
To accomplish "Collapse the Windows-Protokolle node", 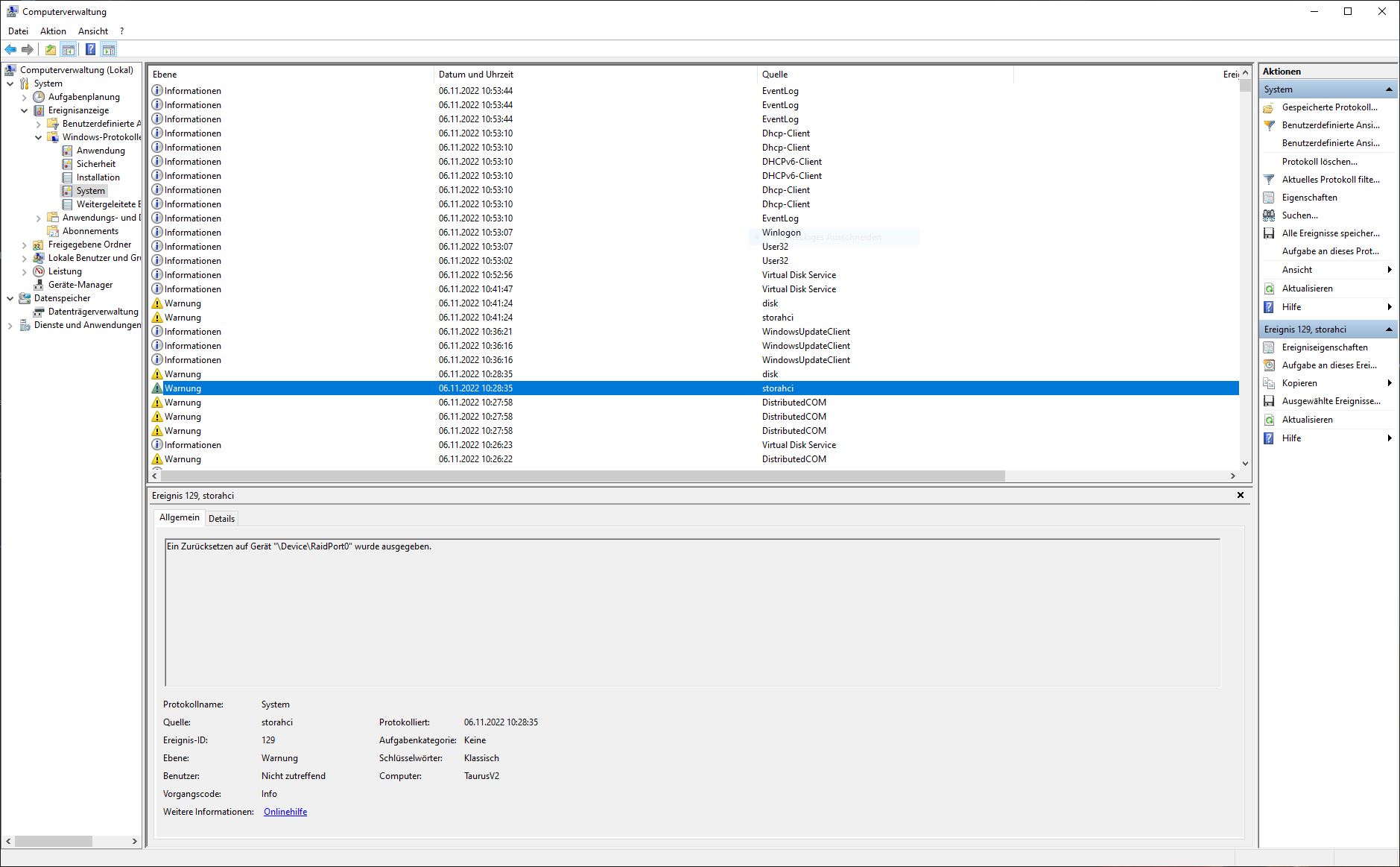I will tap(39, 137).
